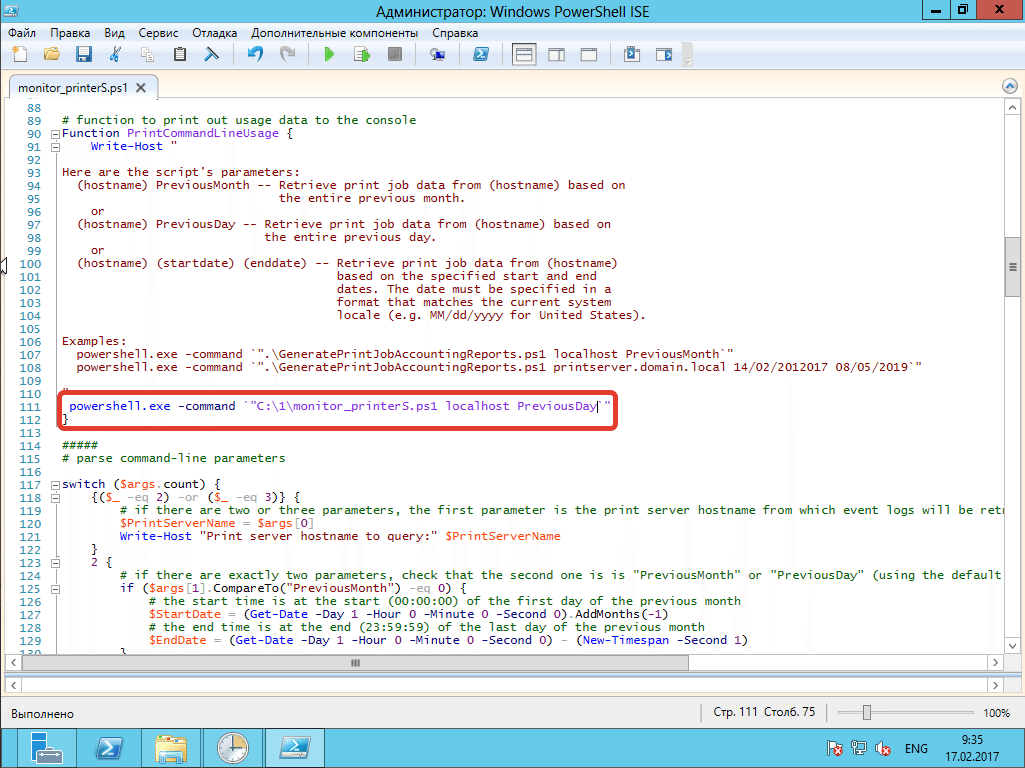This screenshot has height=768, width=1025.
Task: Close the monitor_printerS.ps1 tab
Action: coord(141,88)
